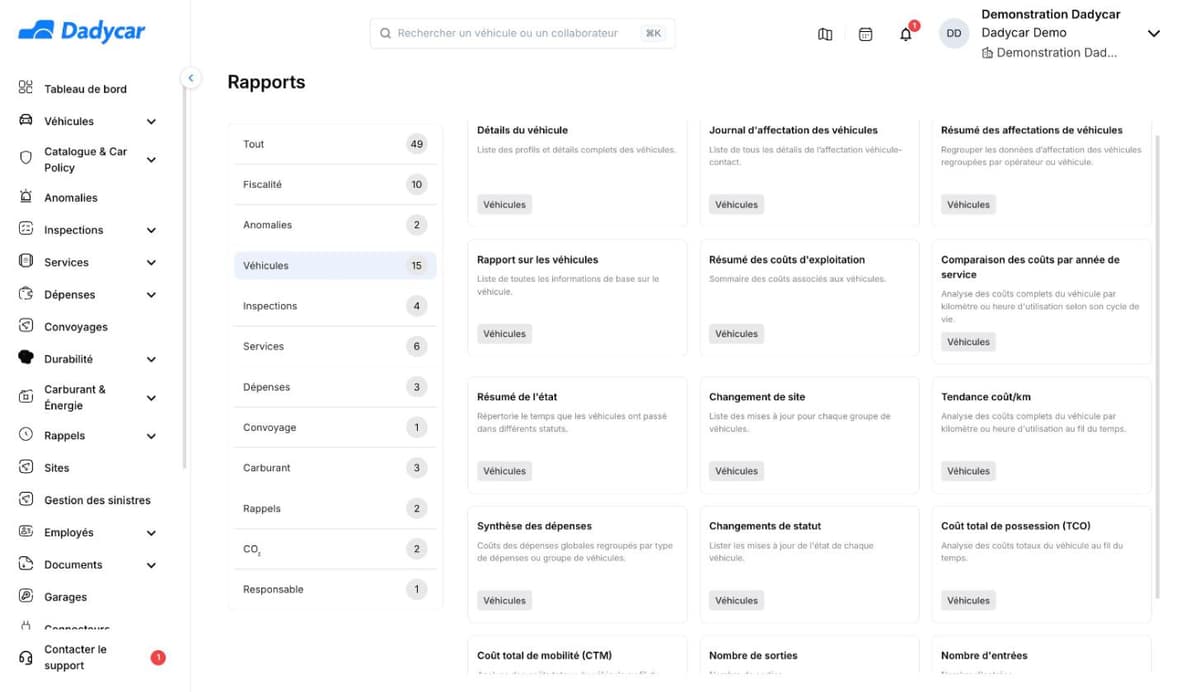1200x692 pixels.
Task: Click the Dadycar logo
Action: tap(82, 31)
